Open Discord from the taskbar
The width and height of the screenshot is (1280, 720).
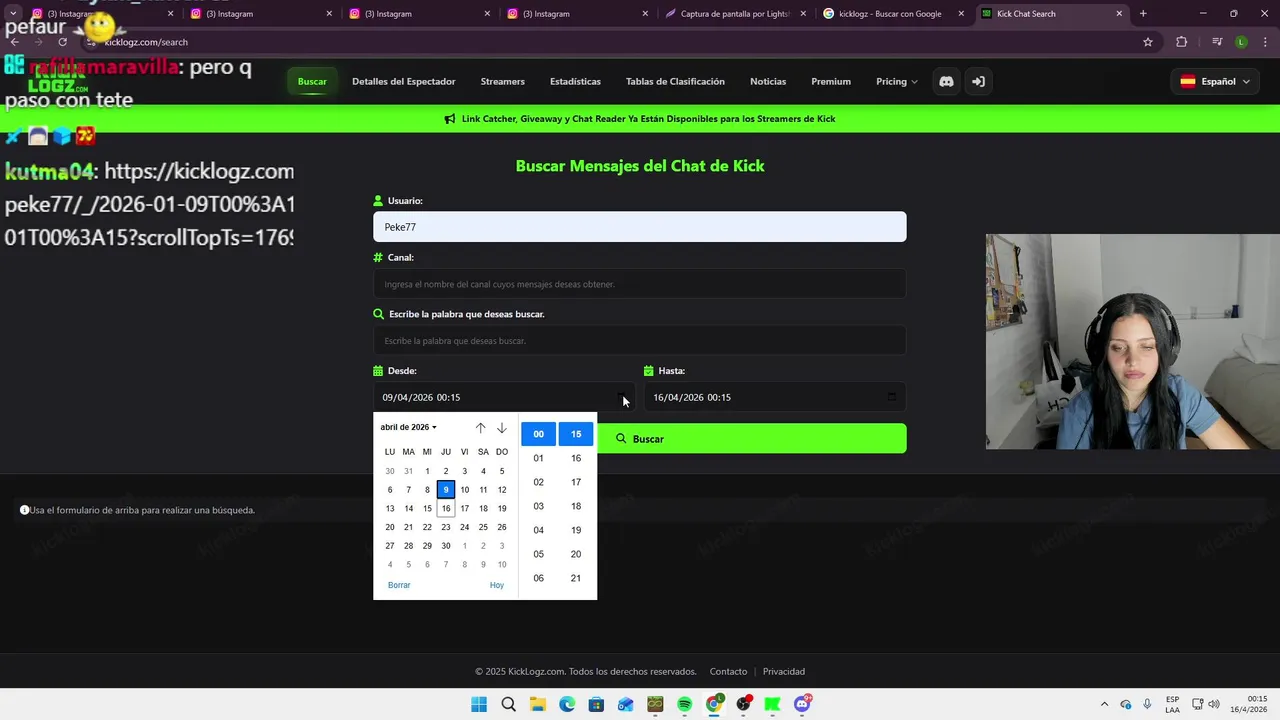point(802,704)
